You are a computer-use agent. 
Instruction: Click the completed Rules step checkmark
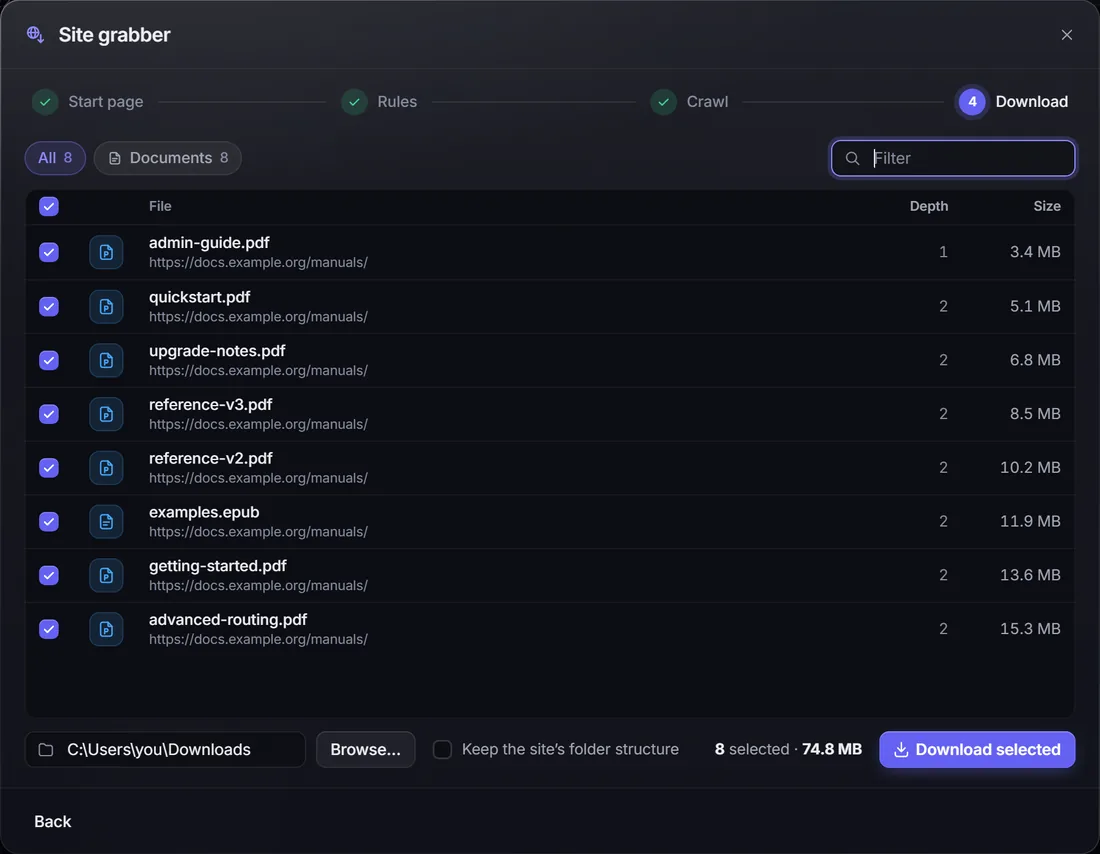tap(354, 102)
